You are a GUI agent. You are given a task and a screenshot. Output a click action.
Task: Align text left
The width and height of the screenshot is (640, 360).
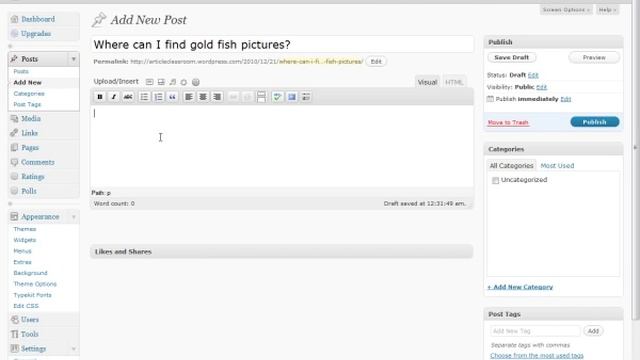pyautogui.click(x=189, y=97)
